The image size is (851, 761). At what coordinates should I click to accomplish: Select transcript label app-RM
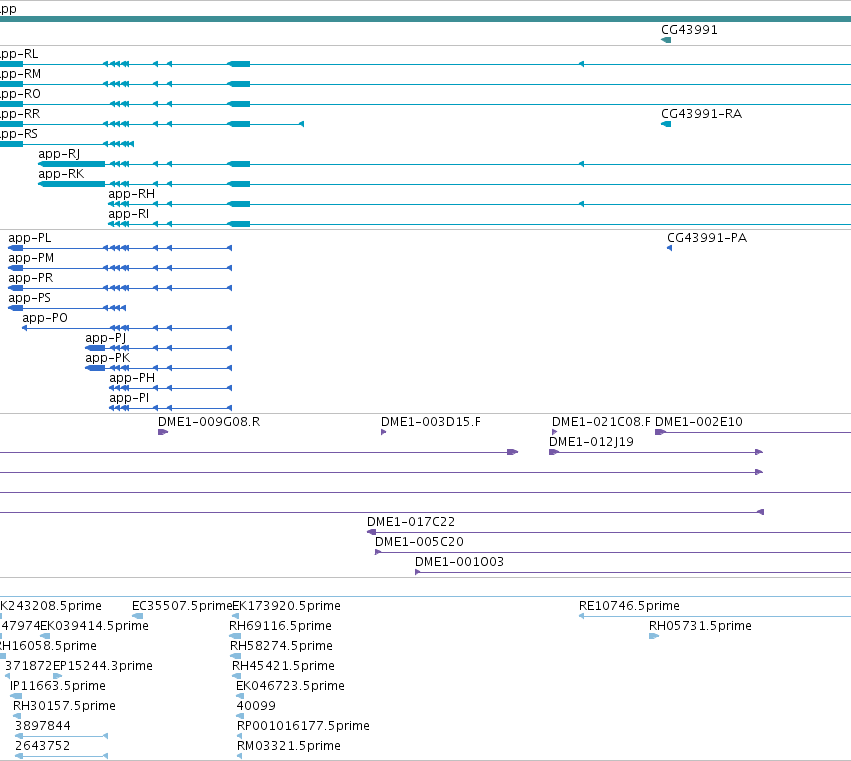click(20, 74)
